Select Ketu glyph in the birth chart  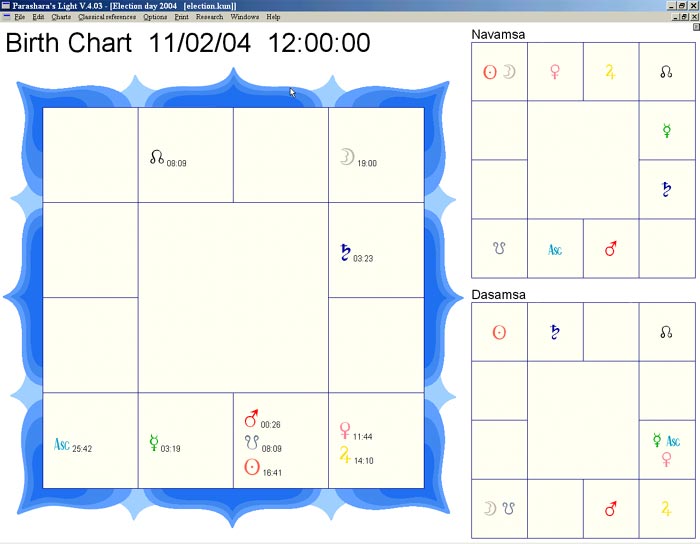(252, 443)
